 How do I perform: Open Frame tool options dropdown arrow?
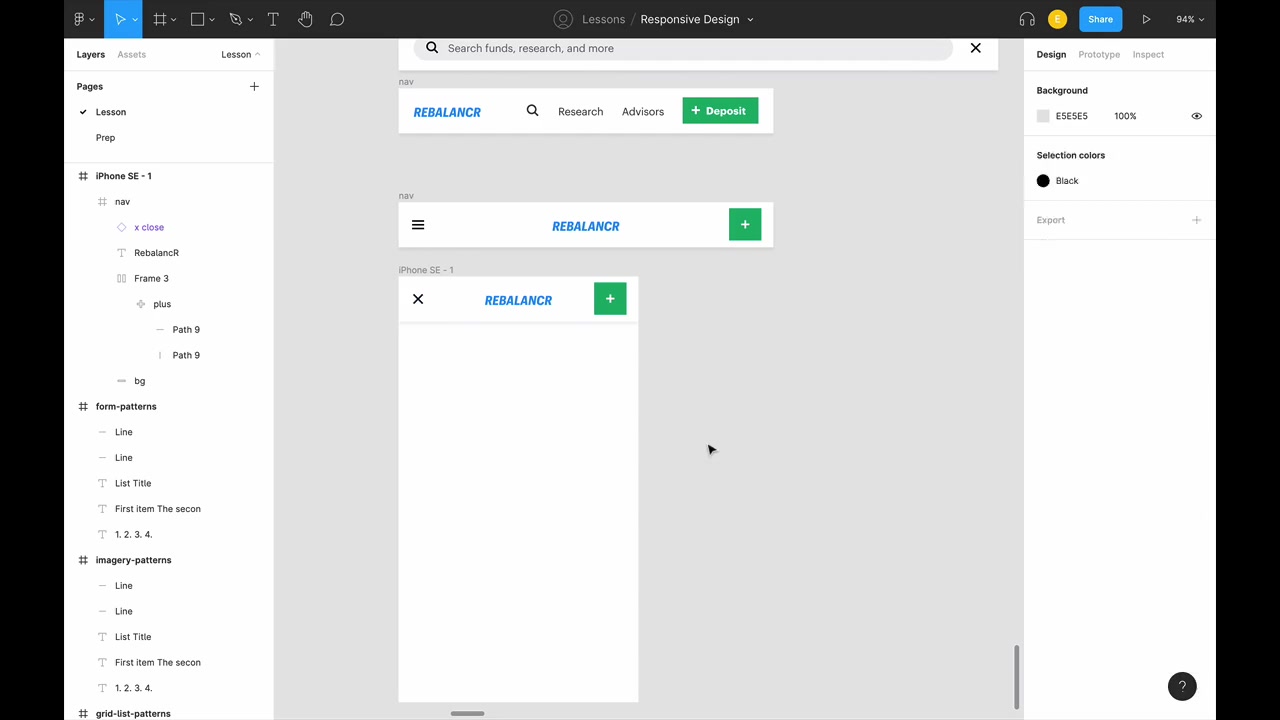click(x=174, y=19)
